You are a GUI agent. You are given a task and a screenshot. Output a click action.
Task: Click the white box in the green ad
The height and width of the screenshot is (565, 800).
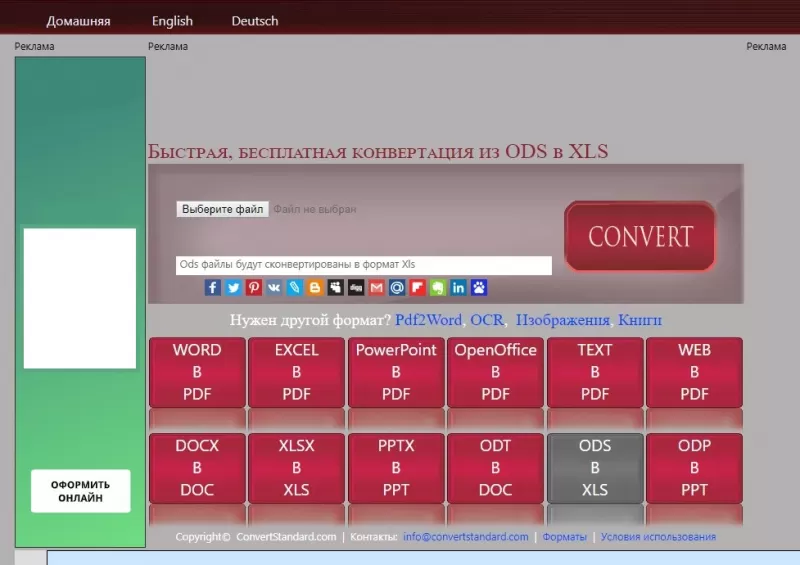(80, 299)
